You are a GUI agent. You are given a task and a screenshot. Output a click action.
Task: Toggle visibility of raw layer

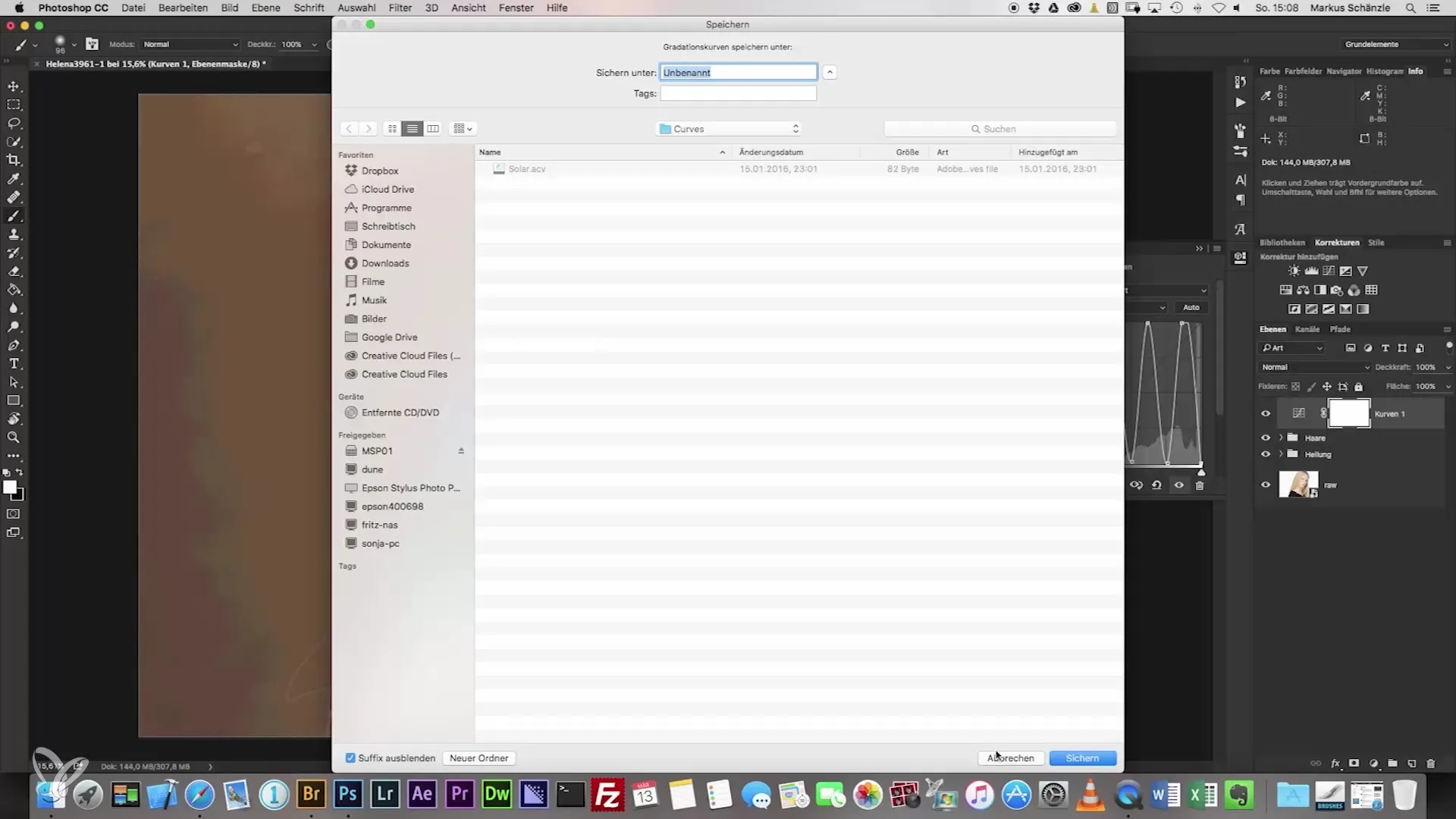point(1265,485)
